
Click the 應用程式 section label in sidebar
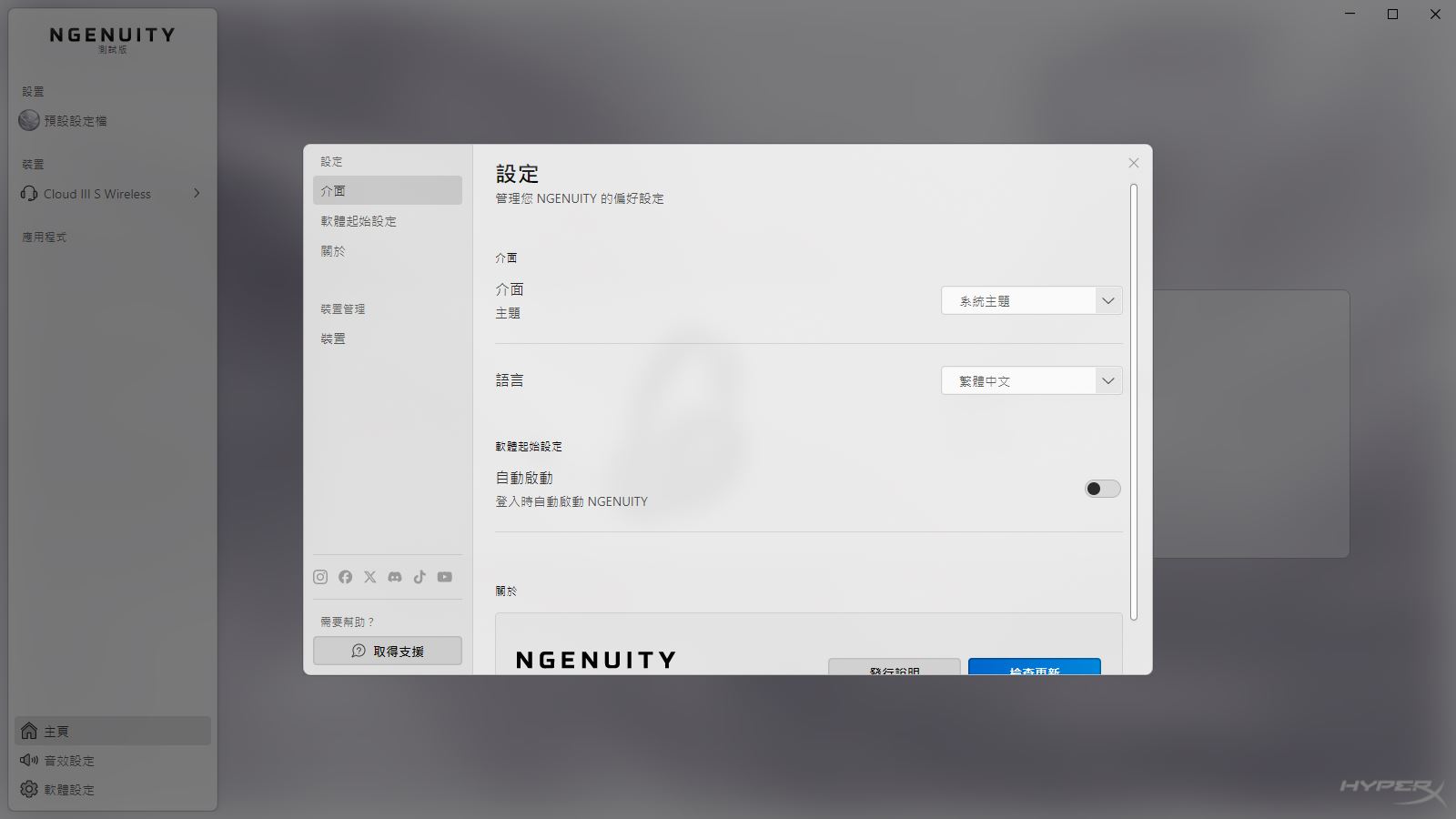45,237
